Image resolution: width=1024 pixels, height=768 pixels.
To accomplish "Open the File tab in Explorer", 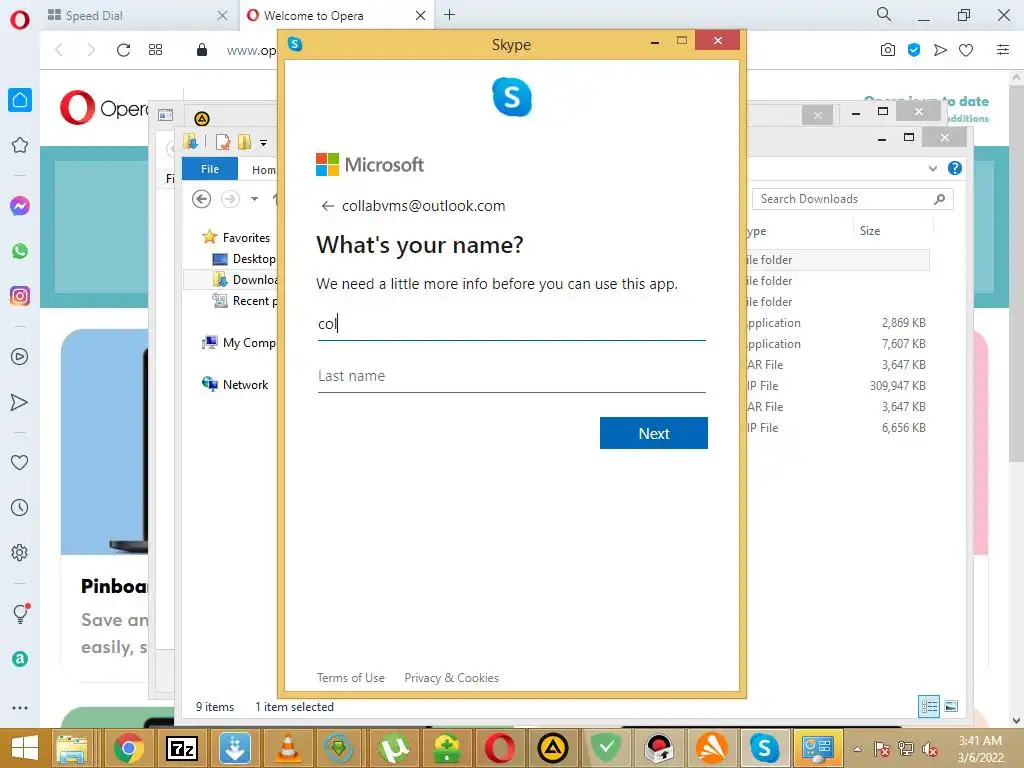I will [210, 169].
